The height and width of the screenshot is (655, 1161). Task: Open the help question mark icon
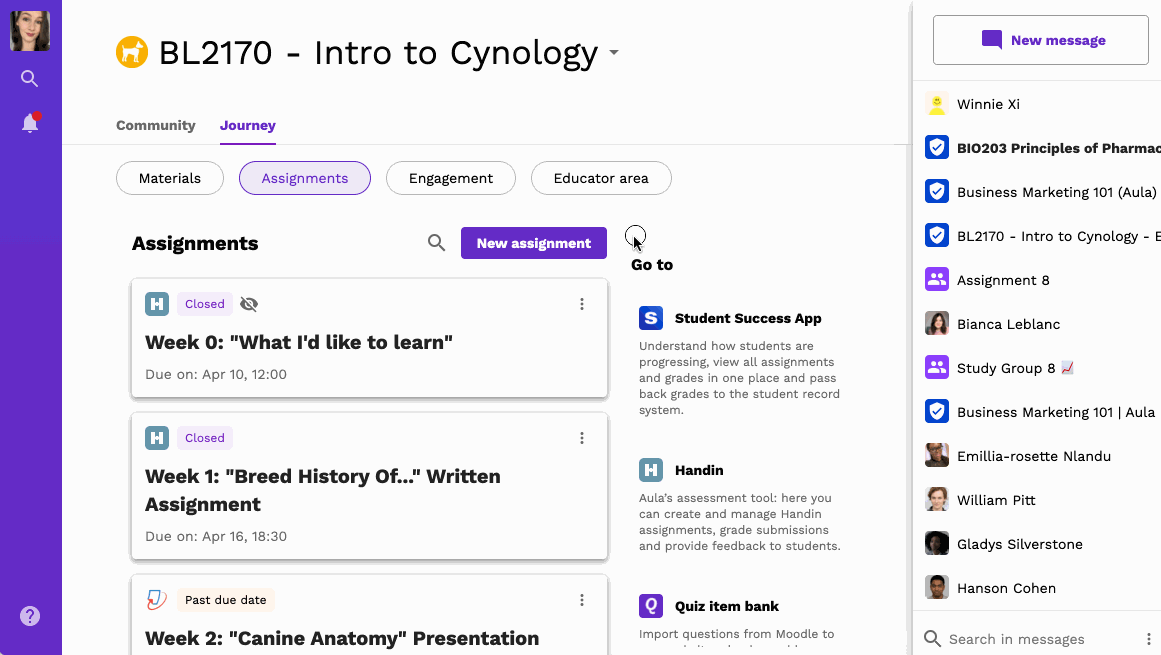pyautogui.click(x=30, y=616)
